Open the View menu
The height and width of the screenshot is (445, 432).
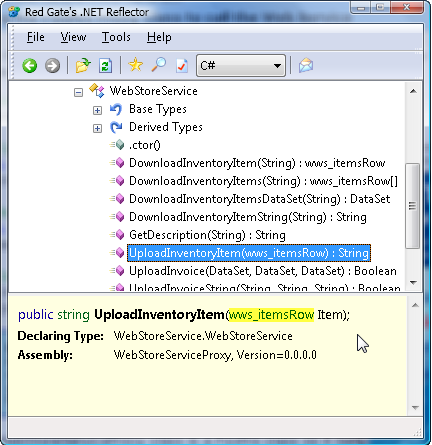click(x=73, y=37)
